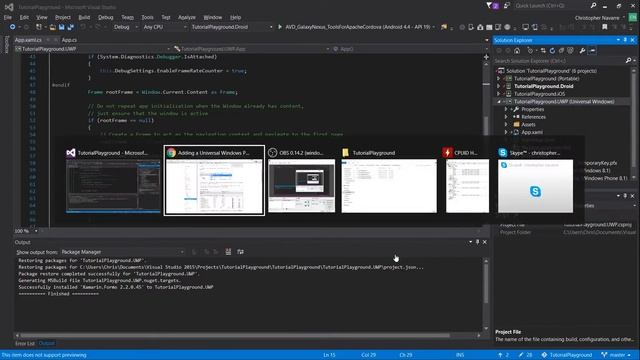
Task: Switch to the CPUID window thumbnail
Action: pos(467,180)
